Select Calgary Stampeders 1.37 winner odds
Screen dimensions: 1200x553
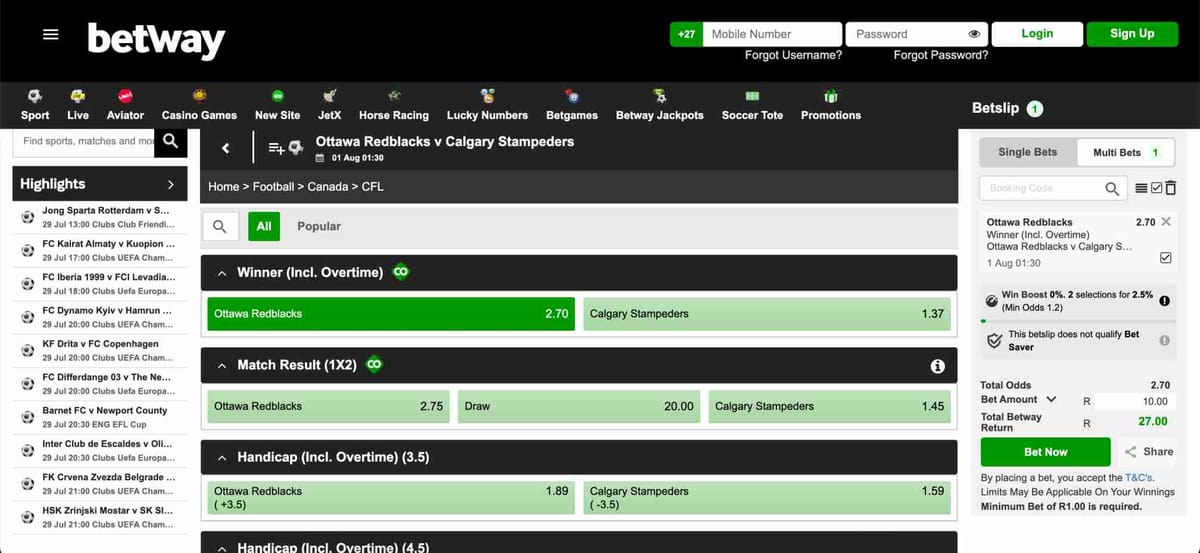click(767, 314)
